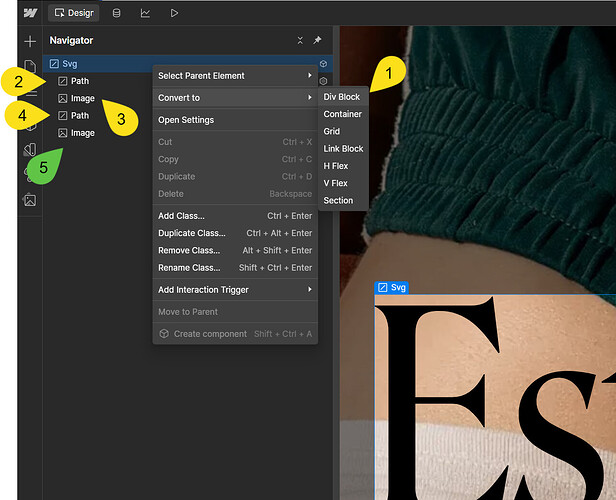Open the style selectors icon in sidebar
The width and height of the screenshot is (616, 500).
coord(30,149)
